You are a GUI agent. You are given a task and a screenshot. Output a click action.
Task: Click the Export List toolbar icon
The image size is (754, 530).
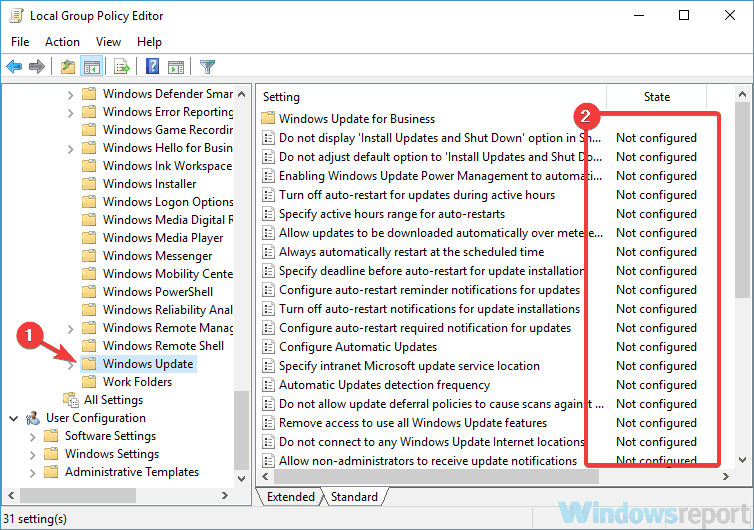[122, 66]
